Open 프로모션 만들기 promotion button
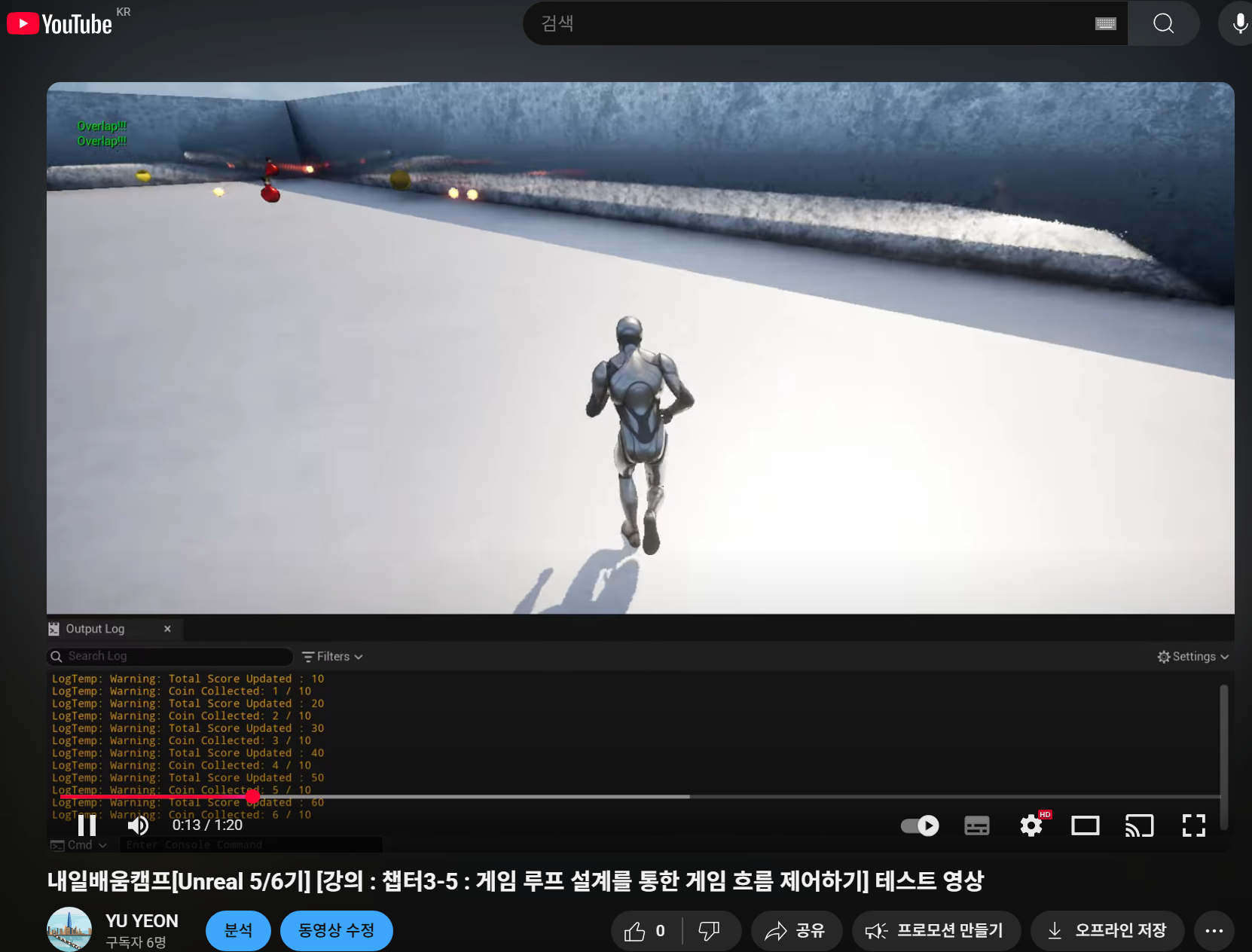This screenshot has width=1252, height=952. tap(936, 931)
